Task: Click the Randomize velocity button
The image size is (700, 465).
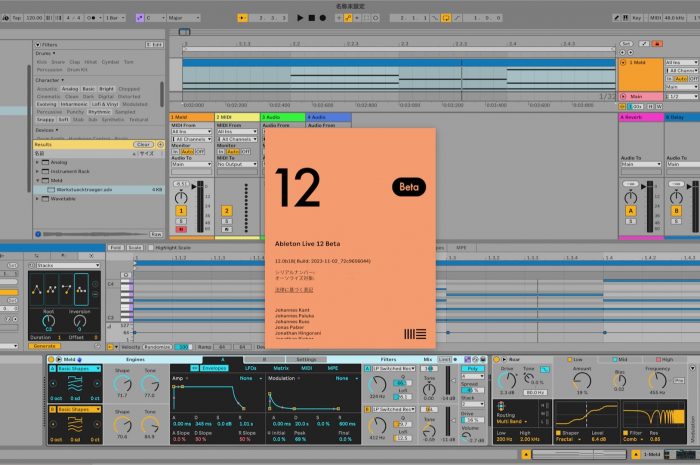Action: tap(157, 347)
